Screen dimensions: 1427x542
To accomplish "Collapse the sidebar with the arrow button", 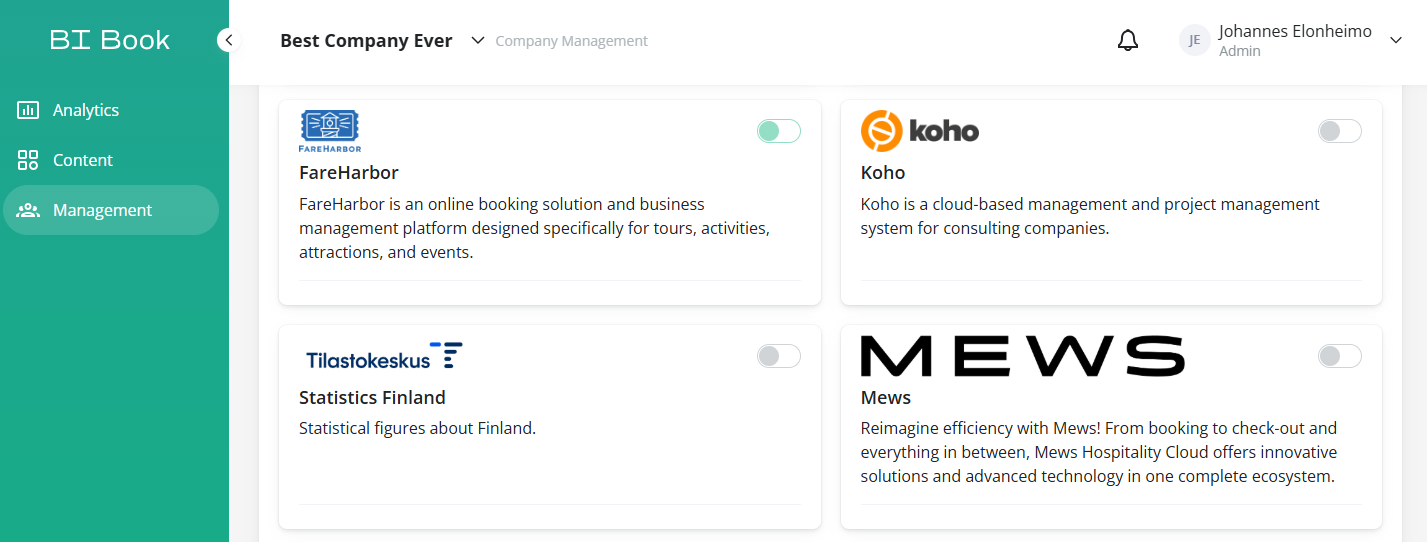I will pos(228,40).
